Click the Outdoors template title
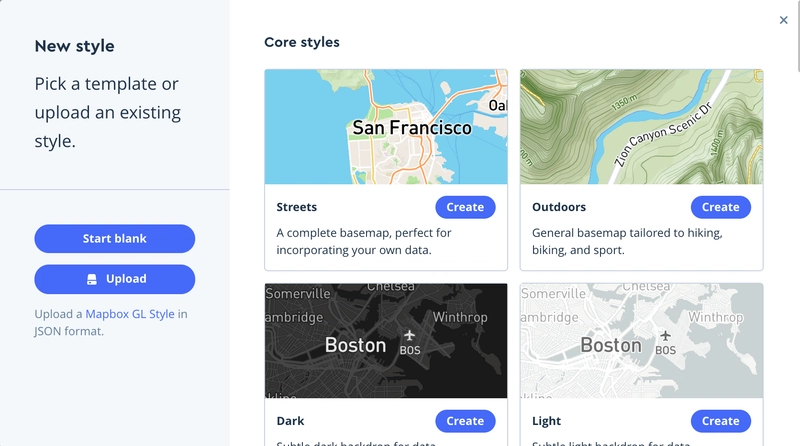800x446 pixels. 559,207
